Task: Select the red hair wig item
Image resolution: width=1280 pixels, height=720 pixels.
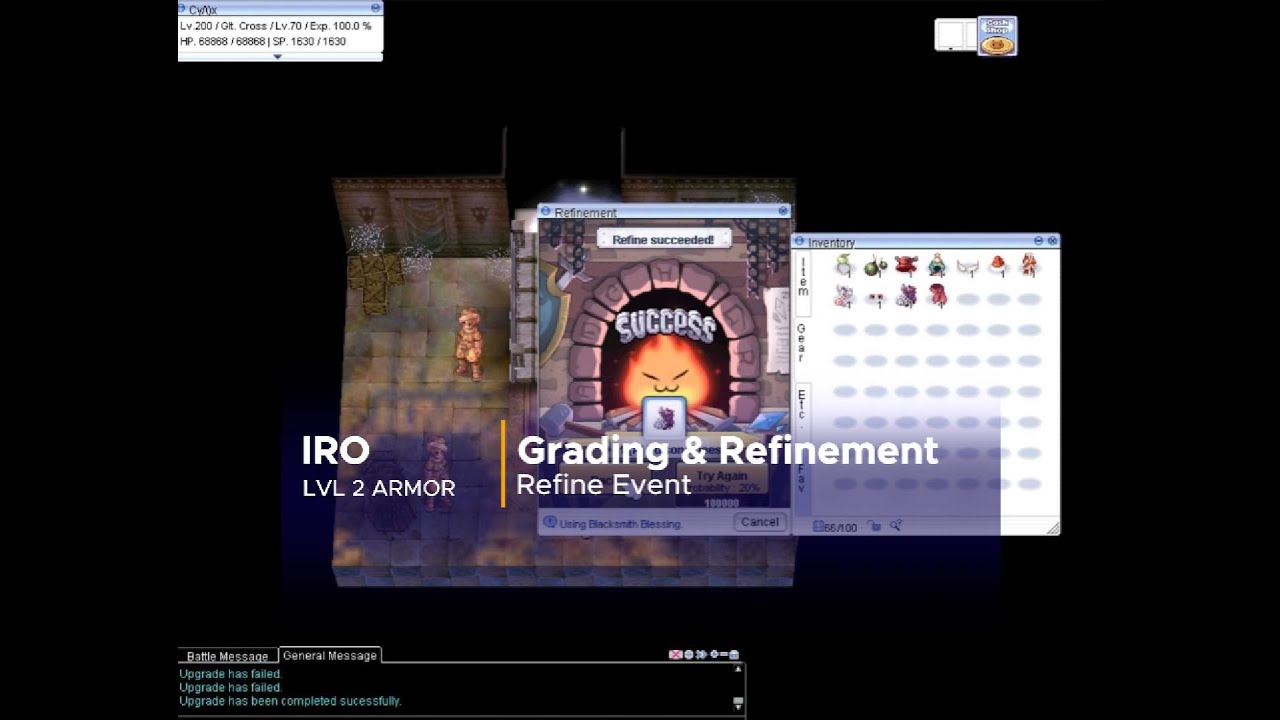Action: pyautogui.click(x=937, y=296)
